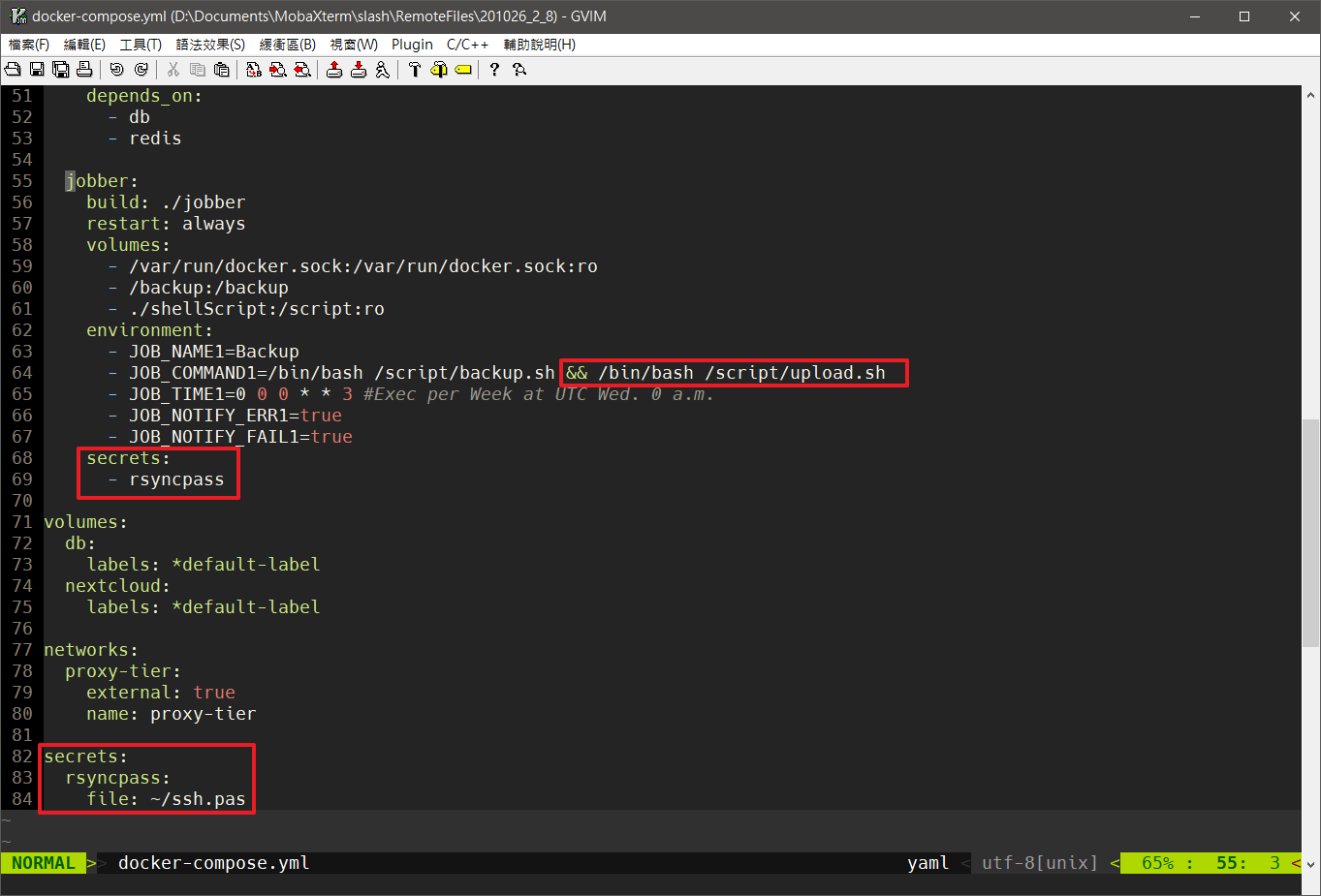1321x896 pixels.
Task: Click the Find Help search icon
Action: pos(519,69)
